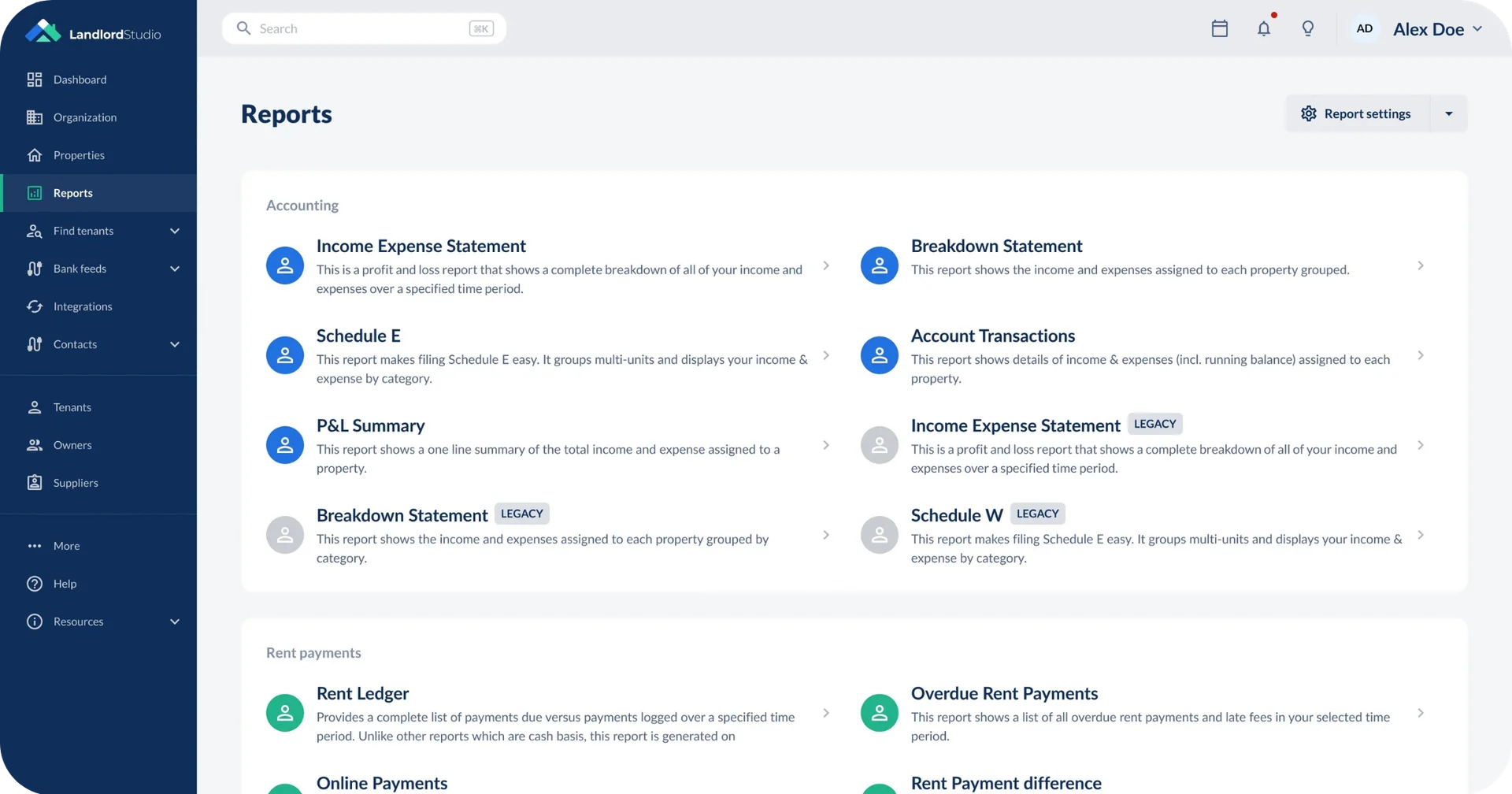Click the Income Expense Statement blue report icon
The image size is (1512, 794).
[x=285, y=265]
